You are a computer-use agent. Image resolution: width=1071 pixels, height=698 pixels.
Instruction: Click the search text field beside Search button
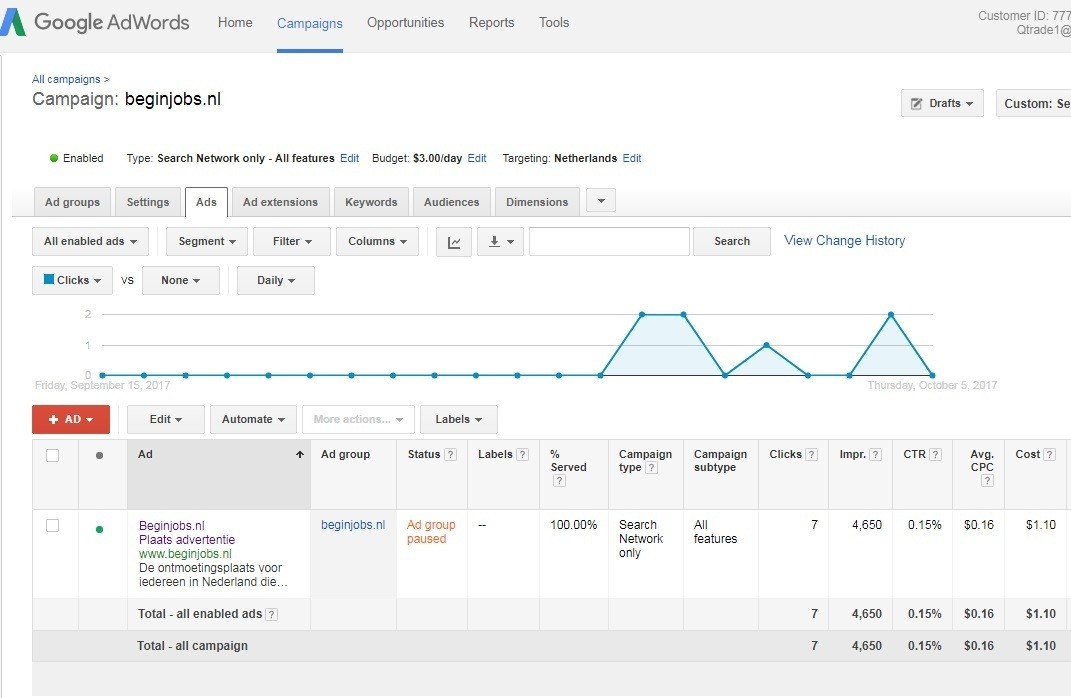point(609,242)
